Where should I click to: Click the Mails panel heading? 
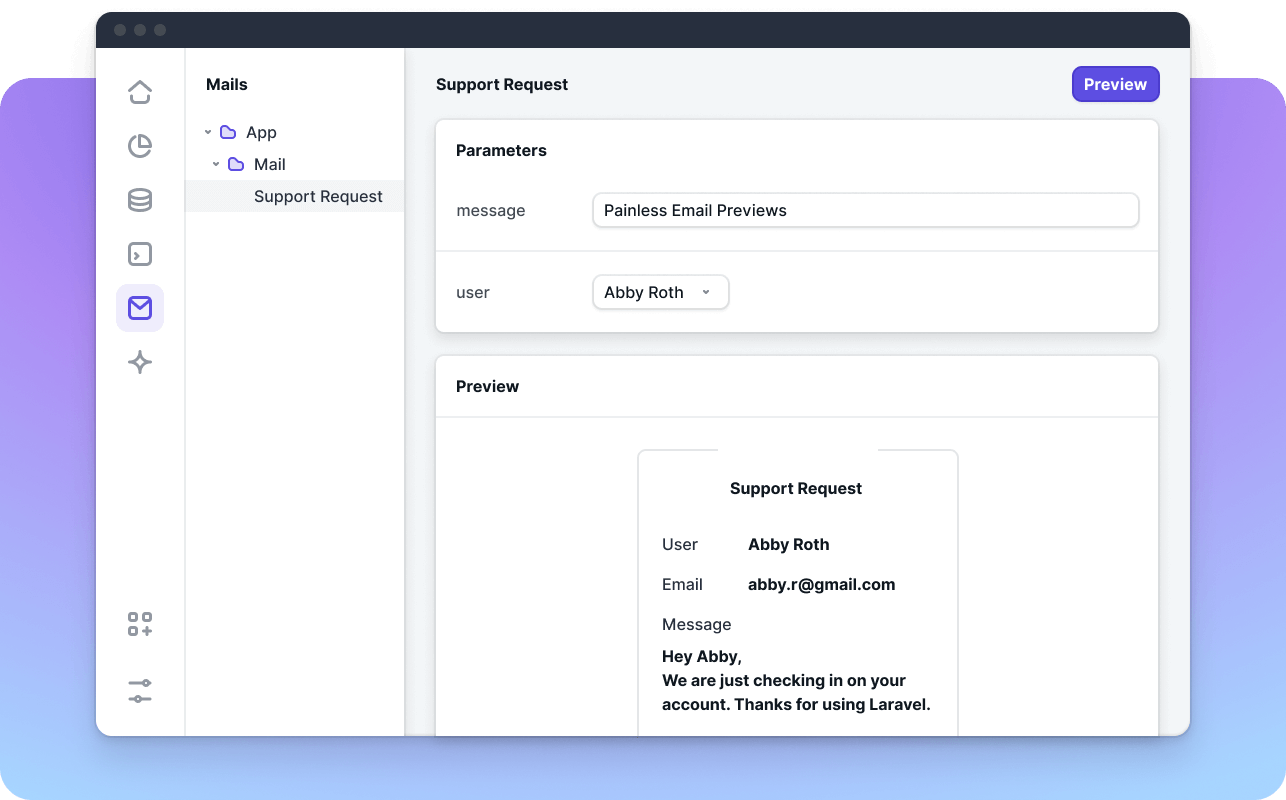click(228, 84)
